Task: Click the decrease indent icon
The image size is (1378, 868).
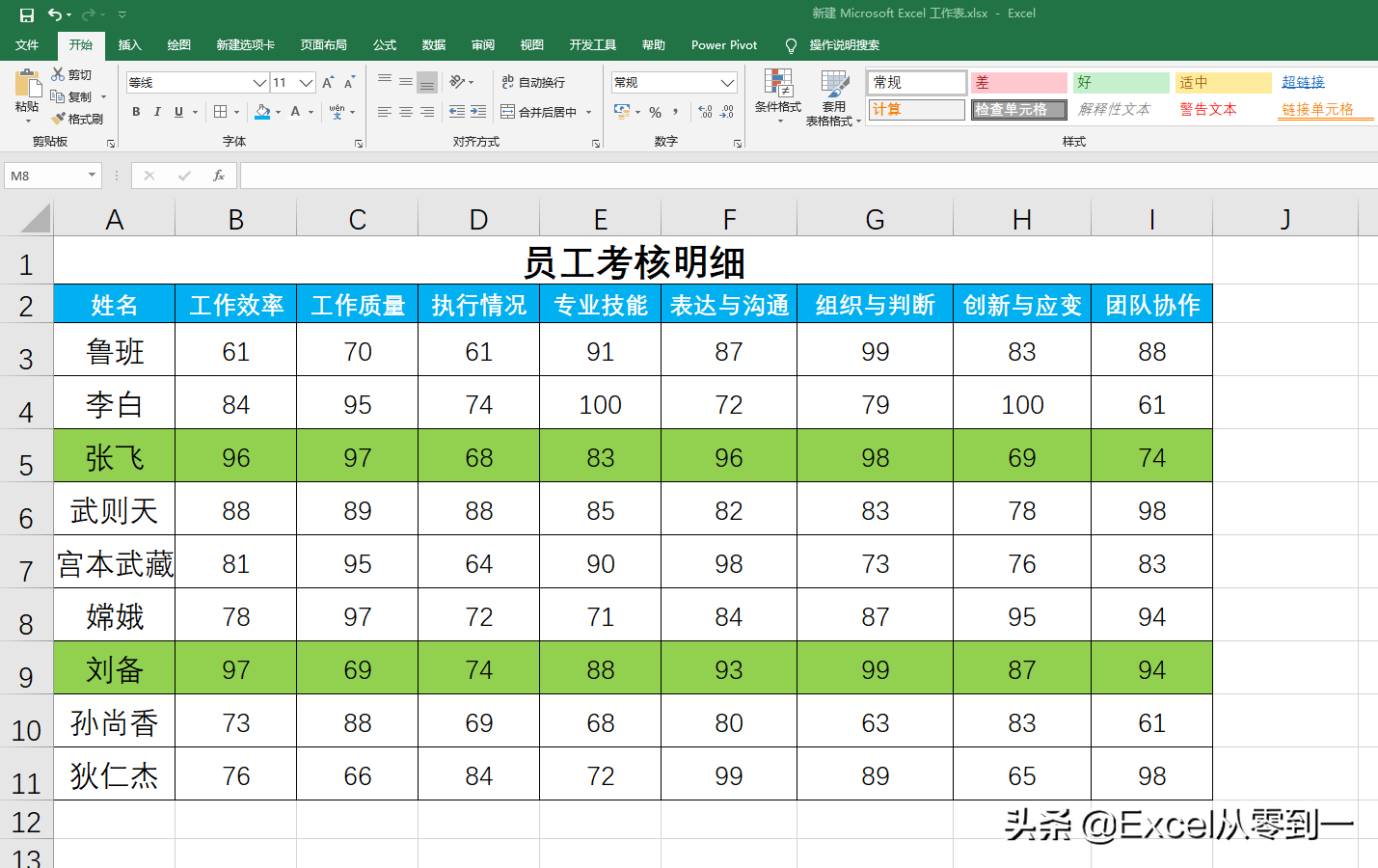Action: click(457, 112)
